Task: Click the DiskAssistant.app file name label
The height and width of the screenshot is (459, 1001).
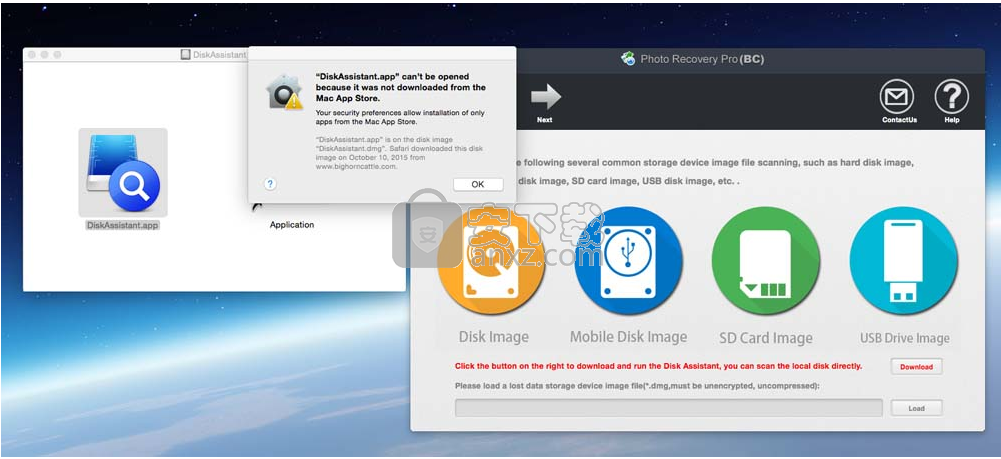Action: pyautogui.click(x=123, y=225)
